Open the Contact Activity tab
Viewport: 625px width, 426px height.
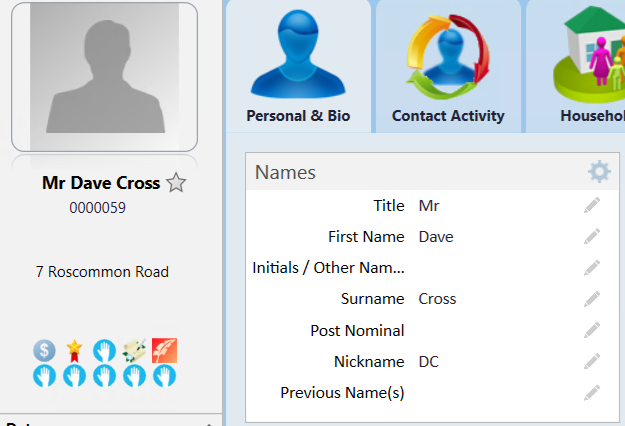click(448, 66)
